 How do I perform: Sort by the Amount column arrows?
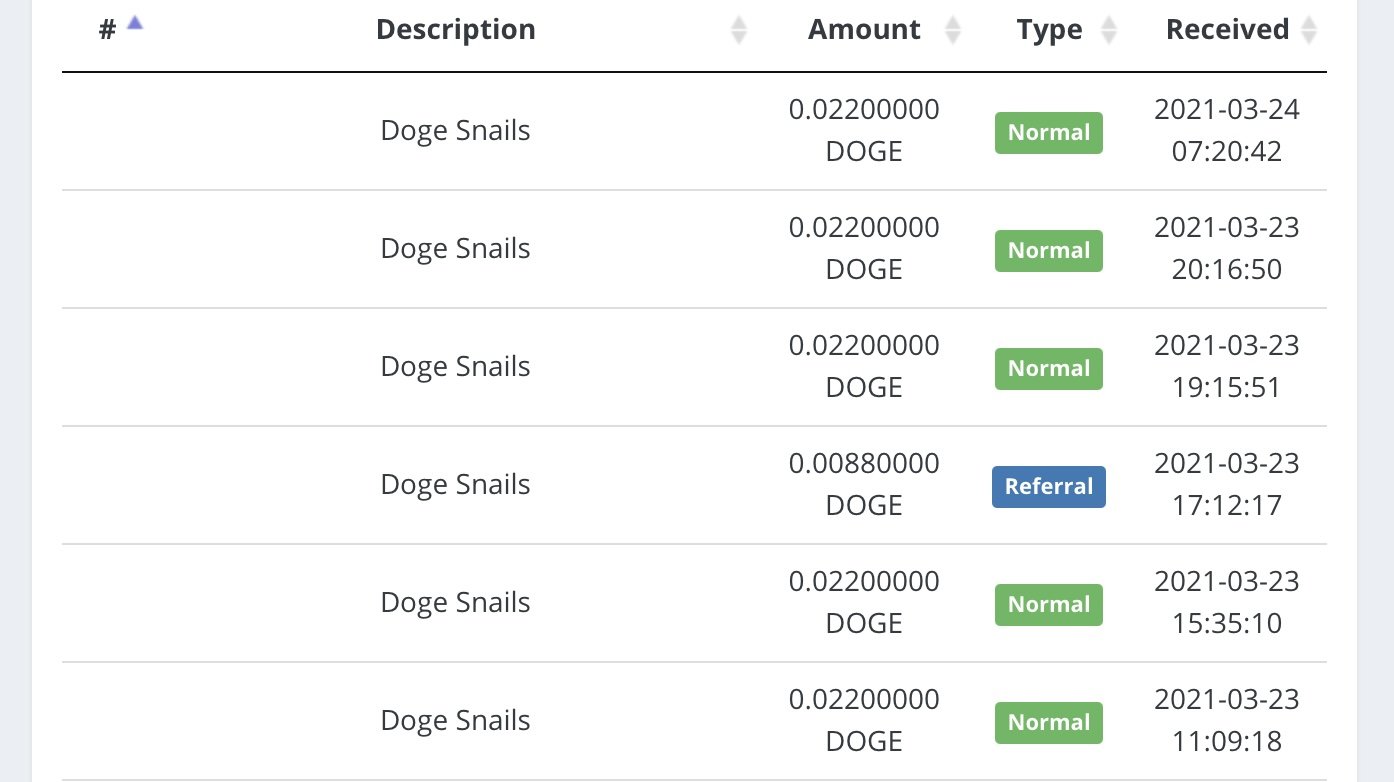[x=953, y=30]
